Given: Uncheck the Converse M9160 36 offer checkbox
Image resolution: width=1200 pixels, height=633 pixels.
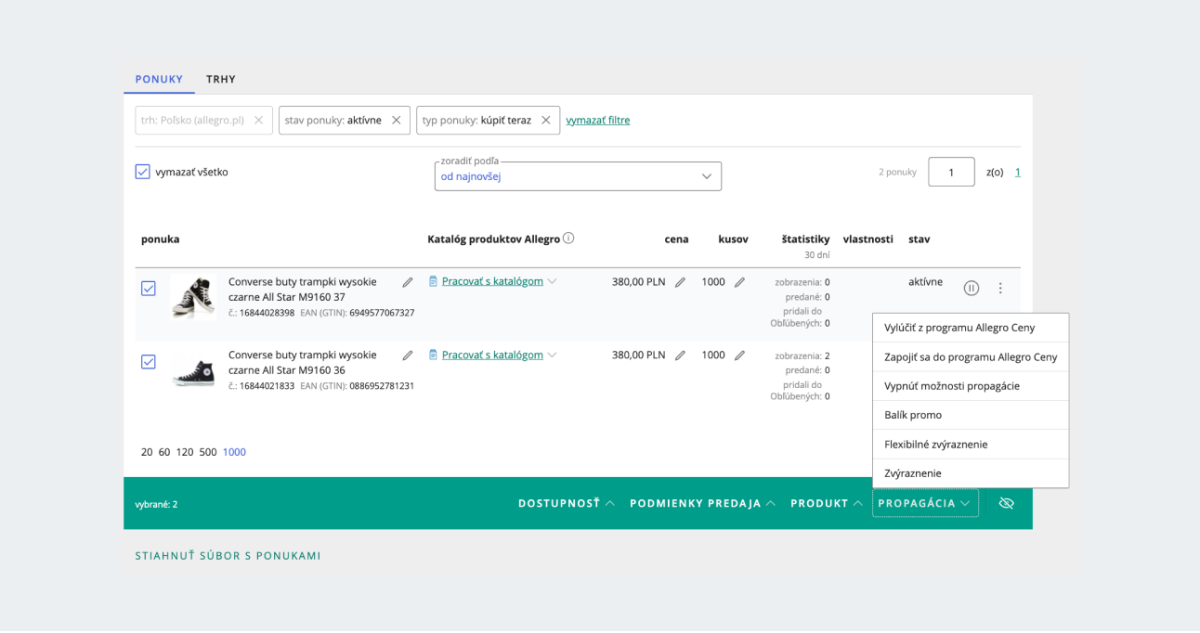Looking at the screenshot, I should [148, 362].
